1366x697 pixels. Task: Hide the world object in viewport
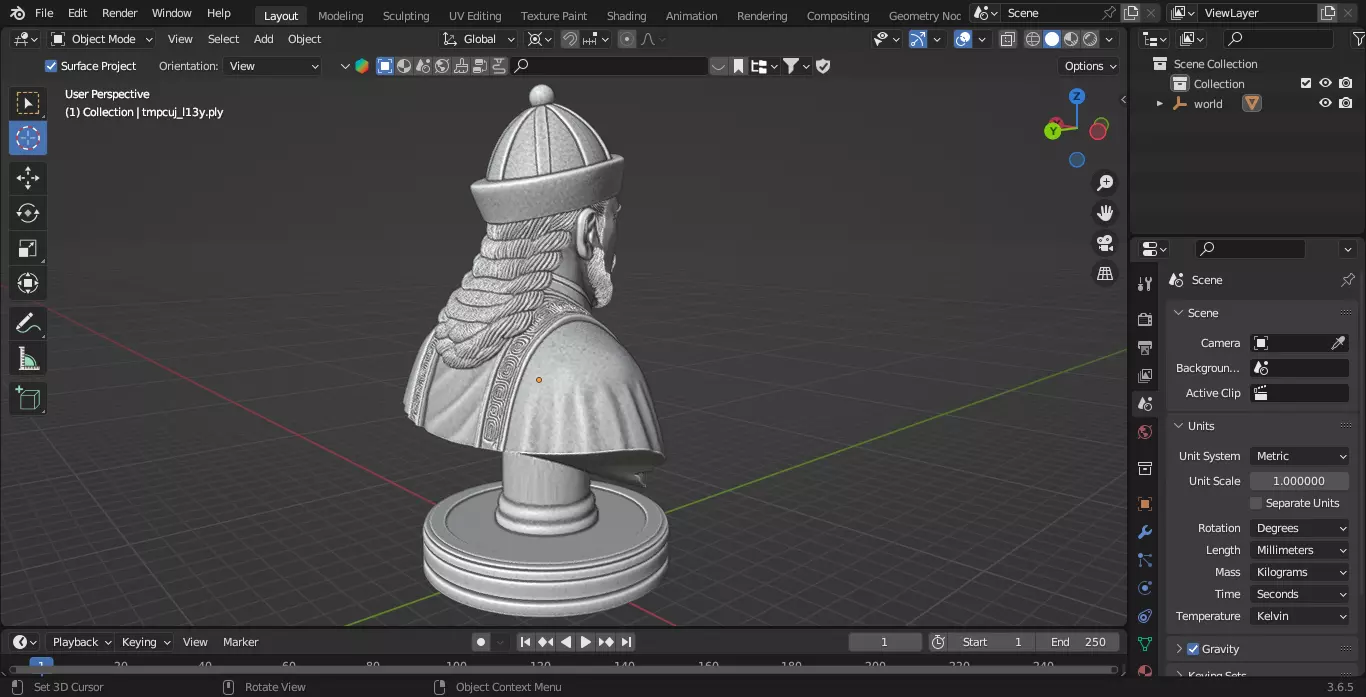[x=1325, y=103]
